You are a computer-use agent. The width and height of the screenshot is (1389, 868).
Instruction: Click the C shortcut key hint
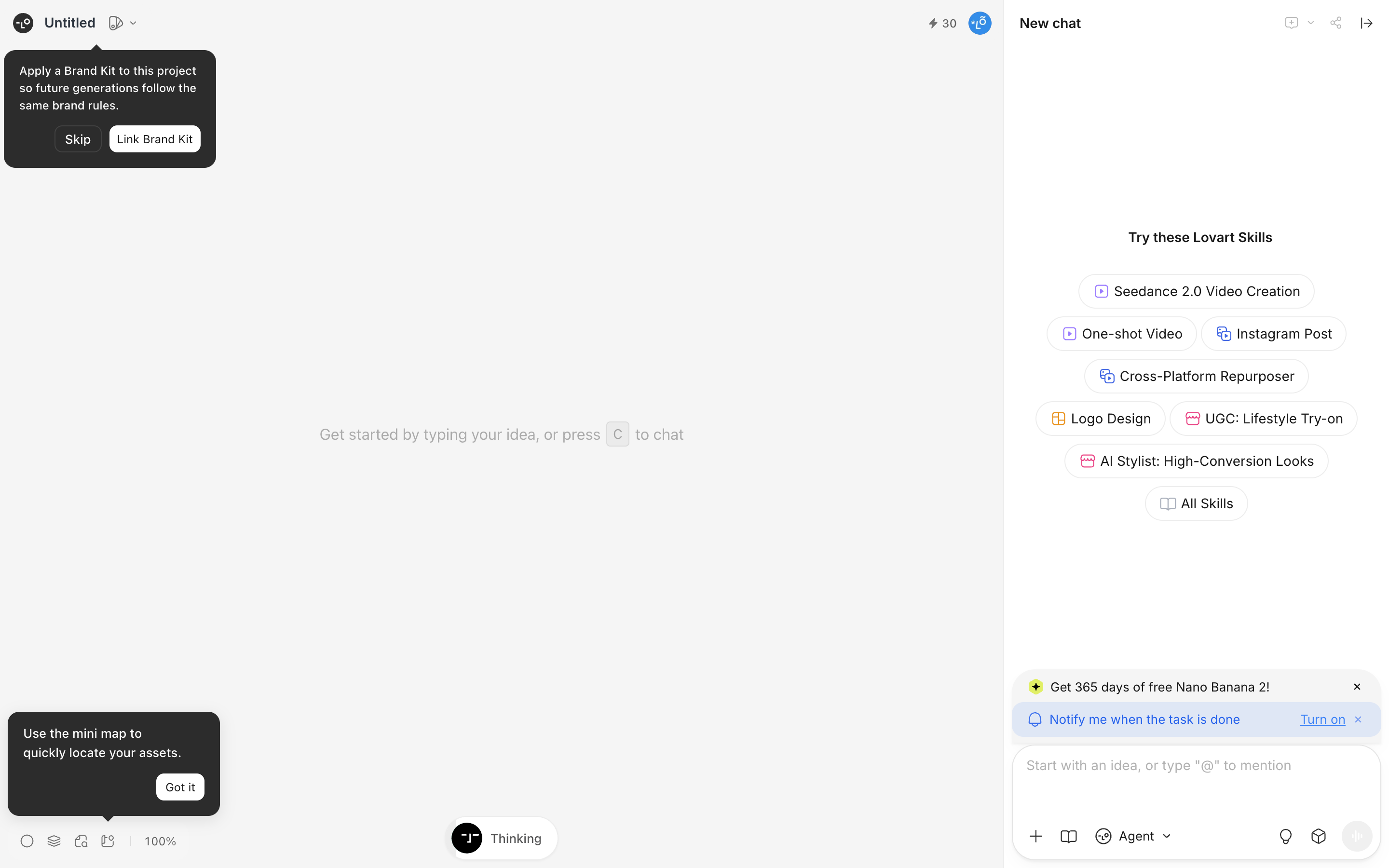[617, 434]
